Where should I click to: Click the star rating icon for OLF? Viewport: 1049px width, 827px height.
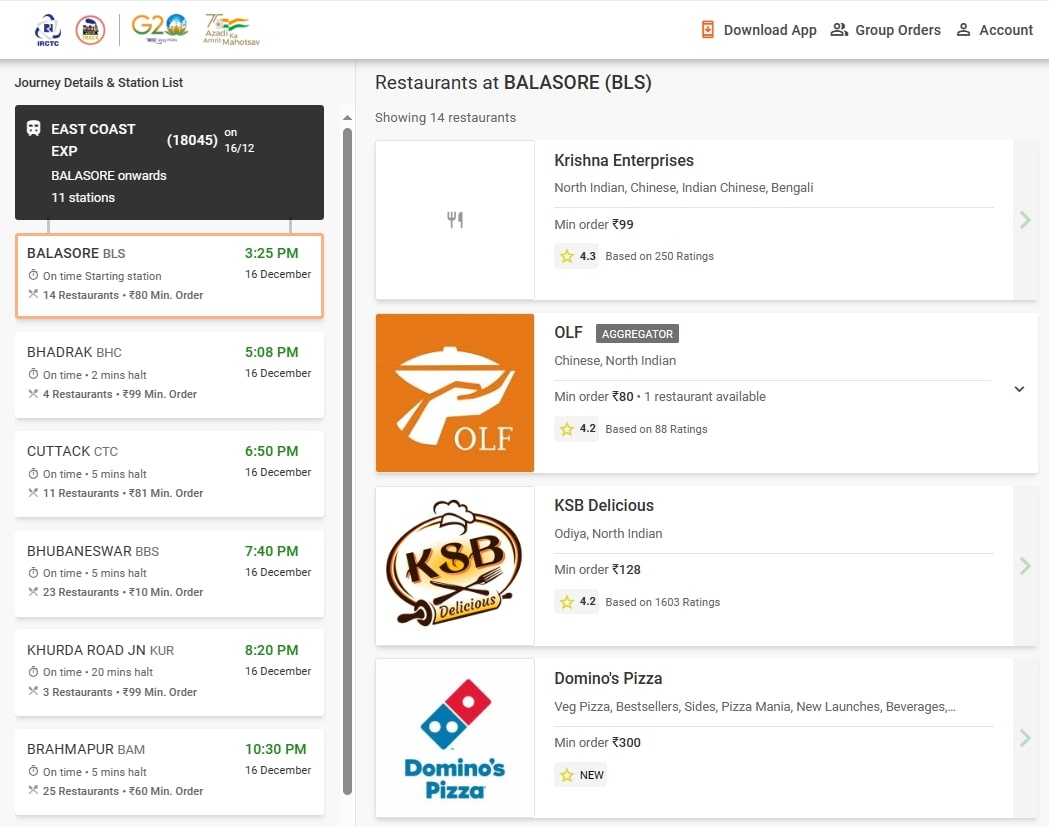tap(567, 428)
